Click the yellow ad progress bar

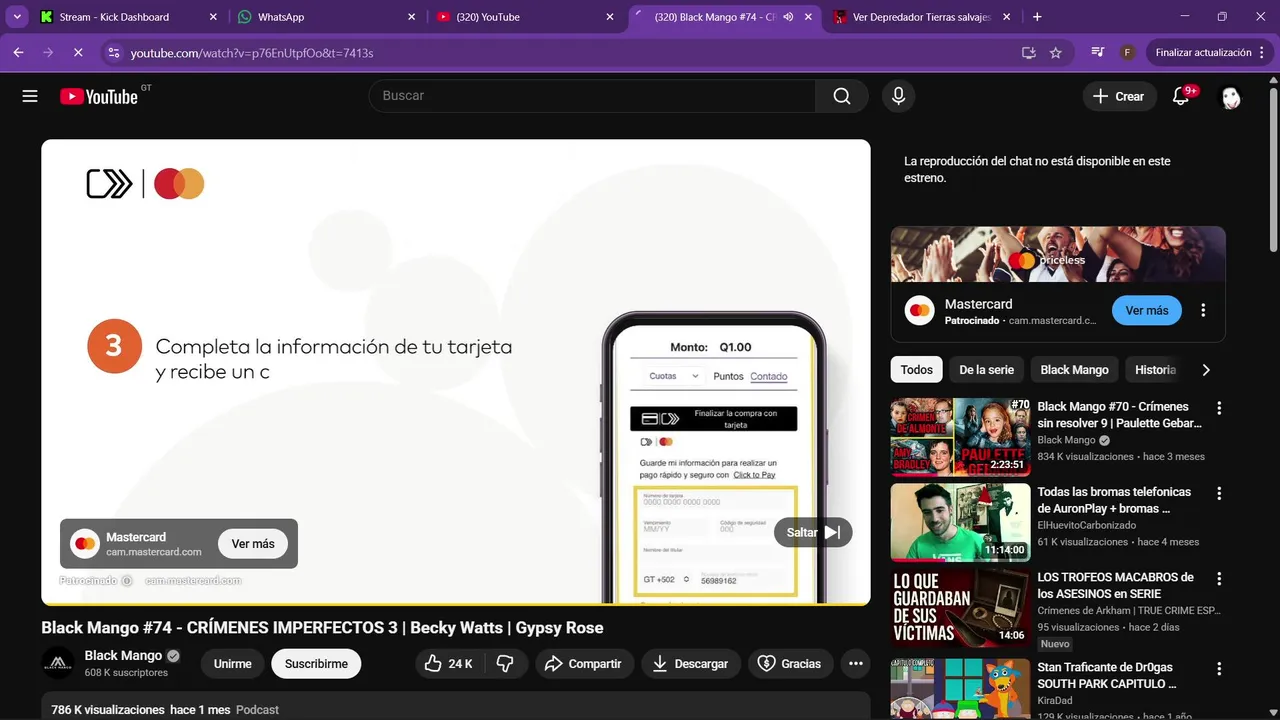[x=456, y=604]
